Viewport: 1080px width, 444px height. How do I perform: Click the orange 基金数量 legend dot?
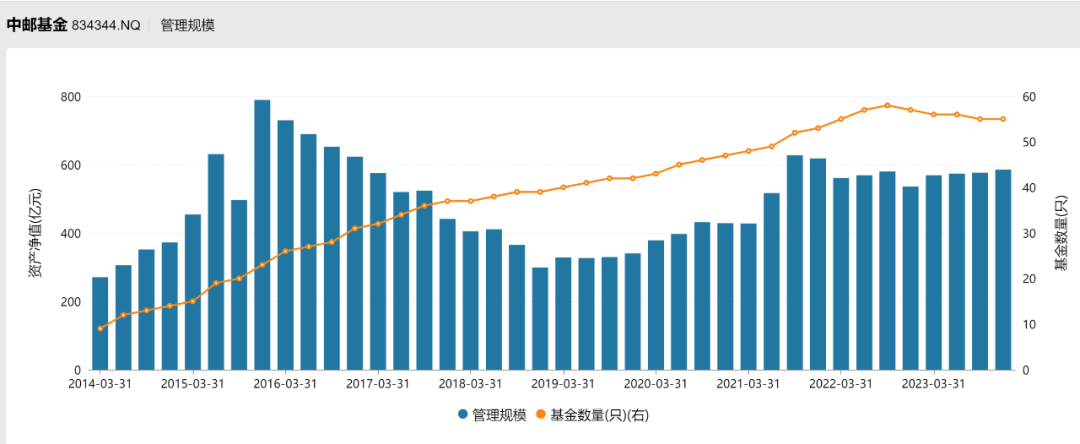[x=541, y=415]
